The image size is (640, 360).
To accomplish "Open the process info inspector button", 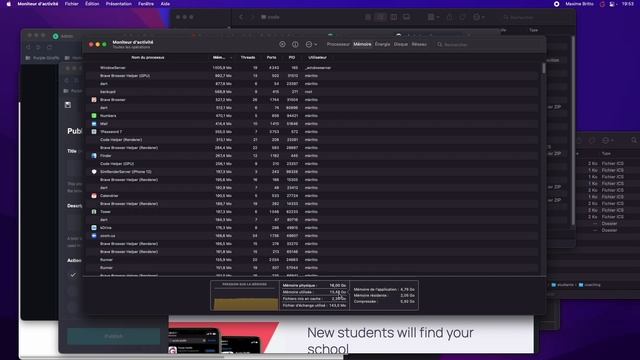I will pos(295,44).
